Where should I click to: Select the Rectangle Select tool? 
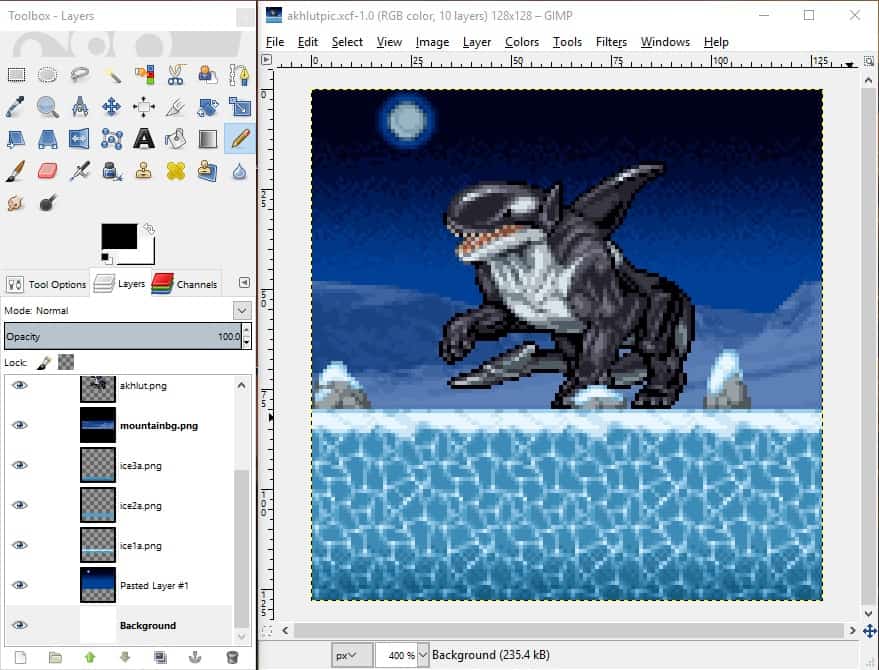tap(16, 75)
